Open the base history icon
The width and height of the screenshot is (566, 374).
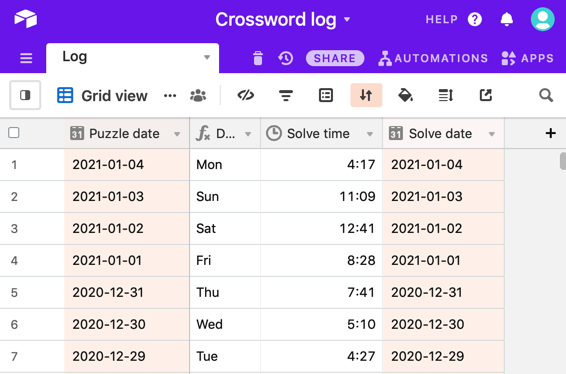286,58
